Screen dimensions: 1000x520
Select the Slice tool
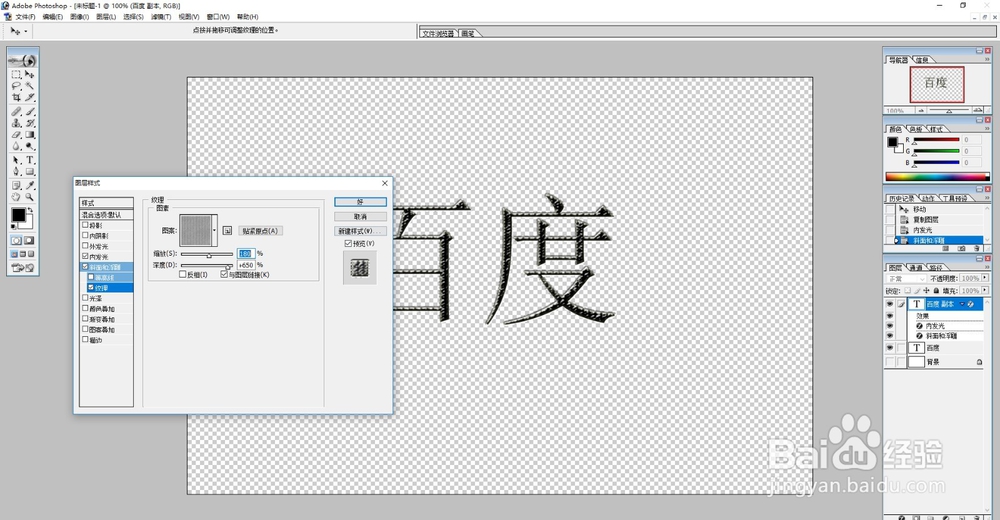29,97
